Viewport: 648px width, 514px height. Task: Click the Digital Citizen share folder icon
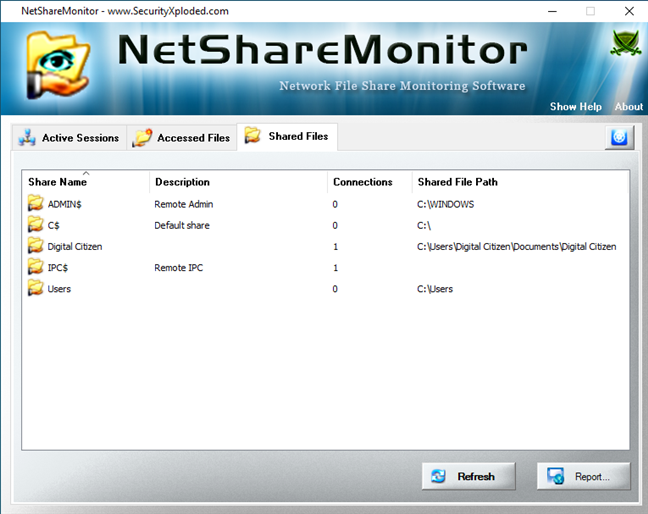point(36,246)
